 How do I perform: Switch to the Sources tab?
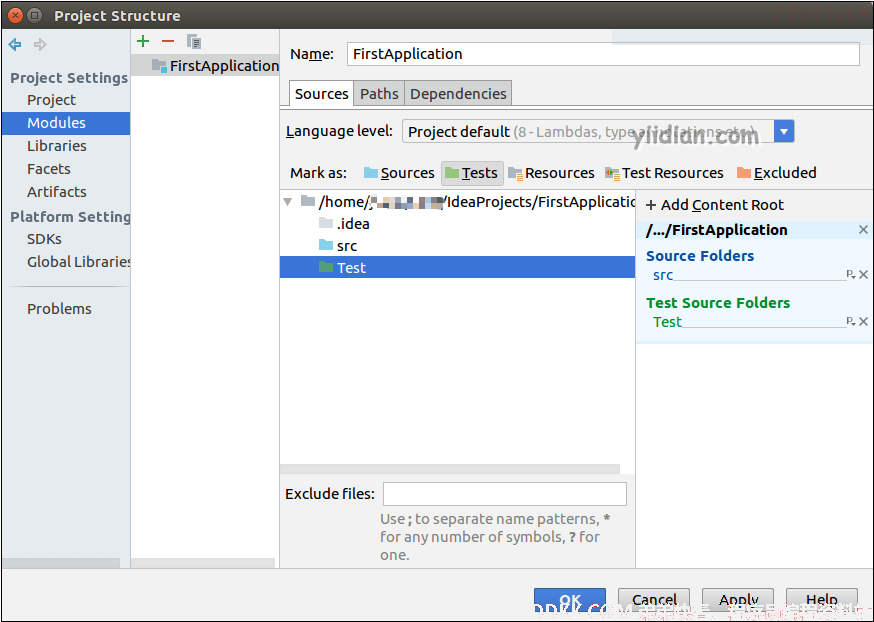click(322, 94)
